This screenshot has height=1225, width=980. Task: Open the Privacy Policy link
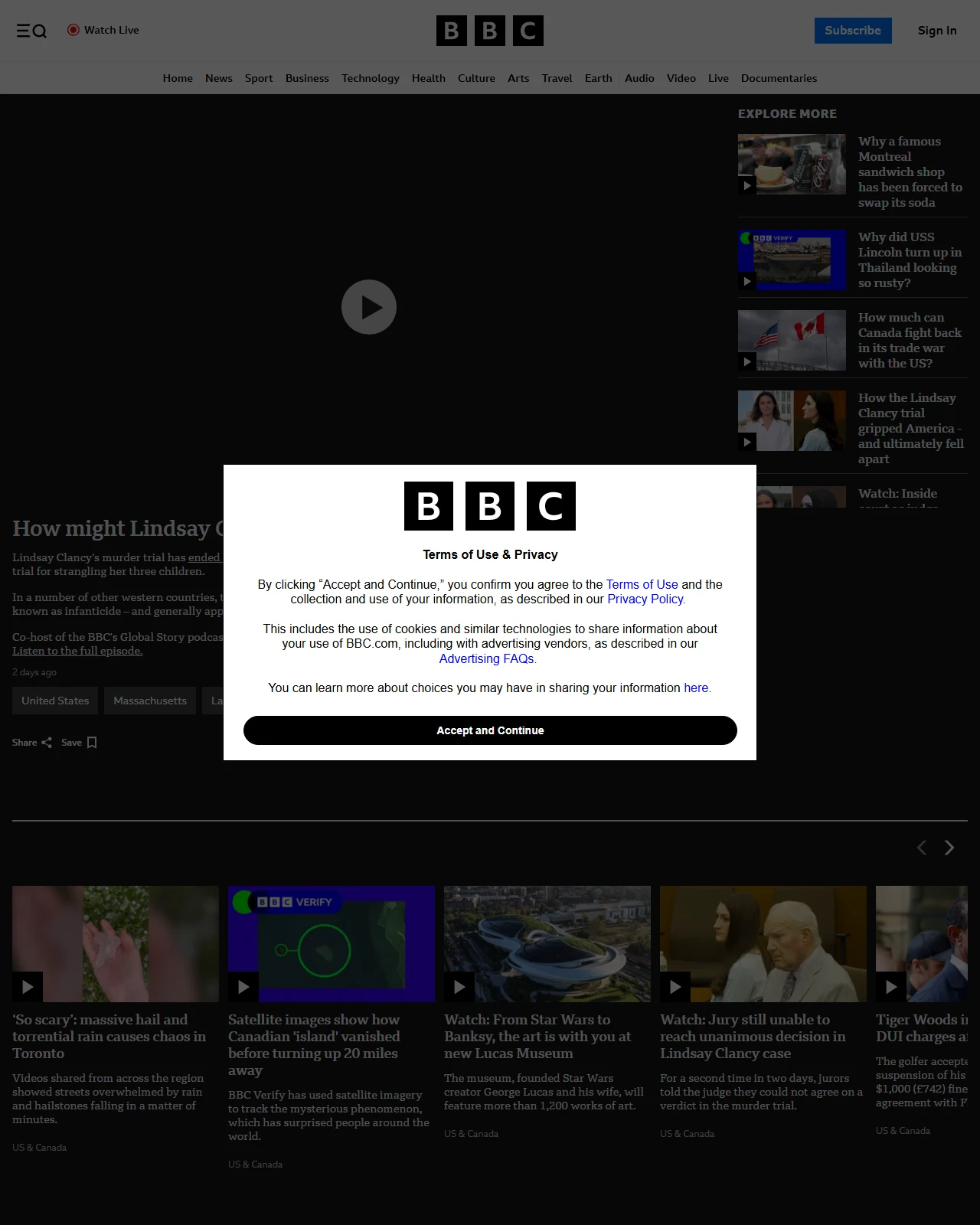click(646, 599)
